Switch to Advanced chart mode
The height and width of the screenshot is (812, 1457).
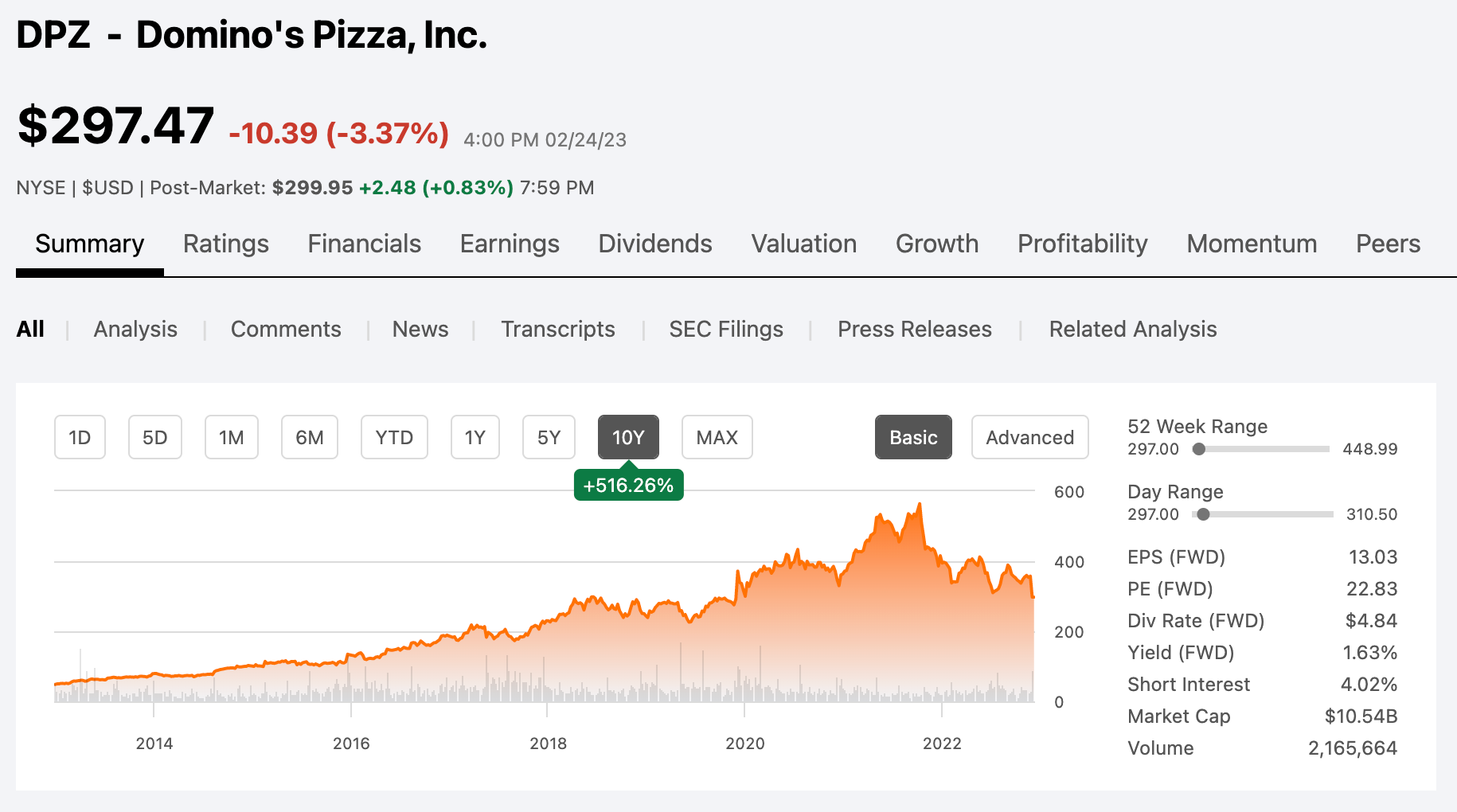point(1030,437)
